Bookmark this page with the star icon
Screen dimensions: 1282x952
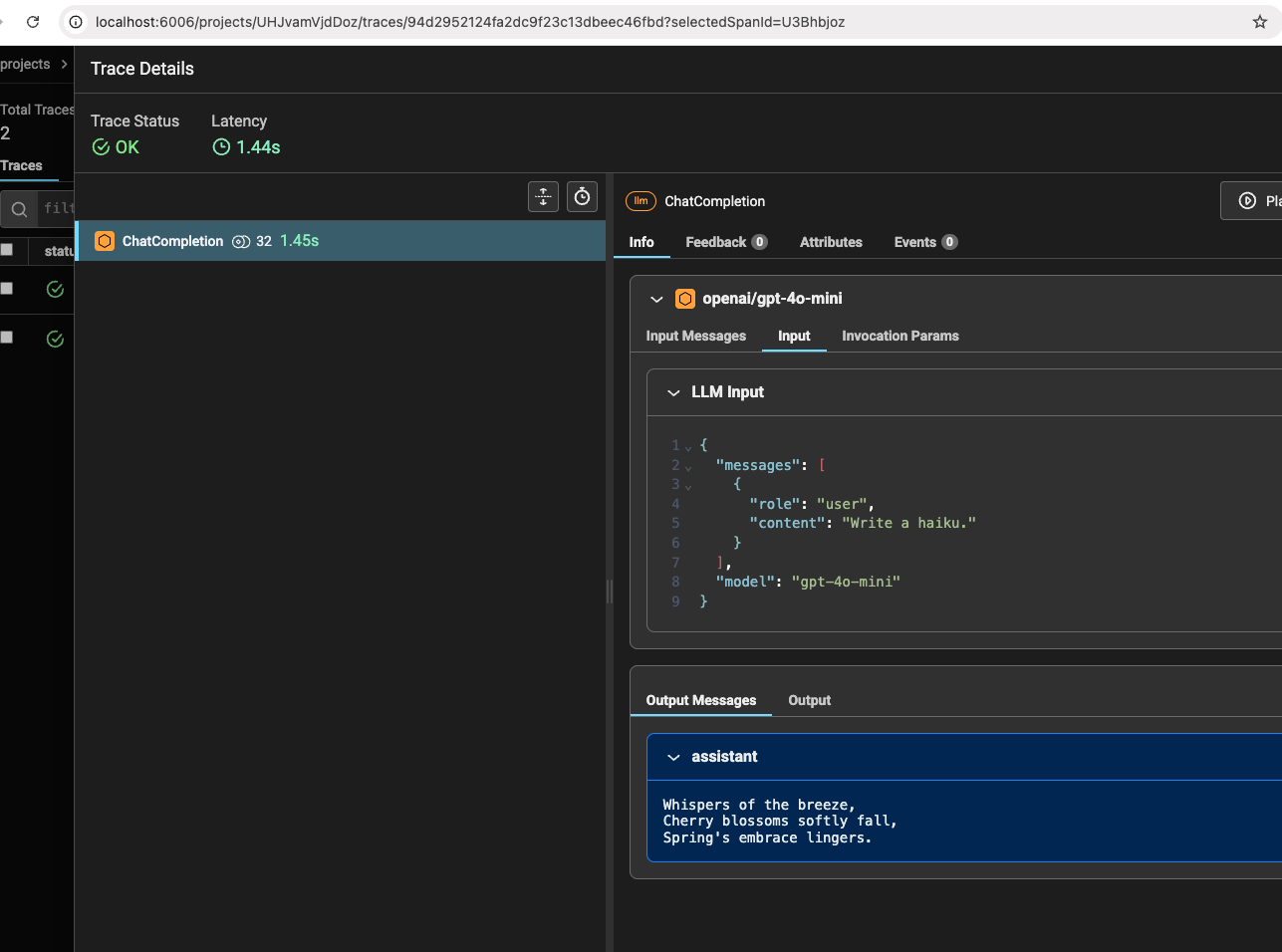[x=1259, y=22]
